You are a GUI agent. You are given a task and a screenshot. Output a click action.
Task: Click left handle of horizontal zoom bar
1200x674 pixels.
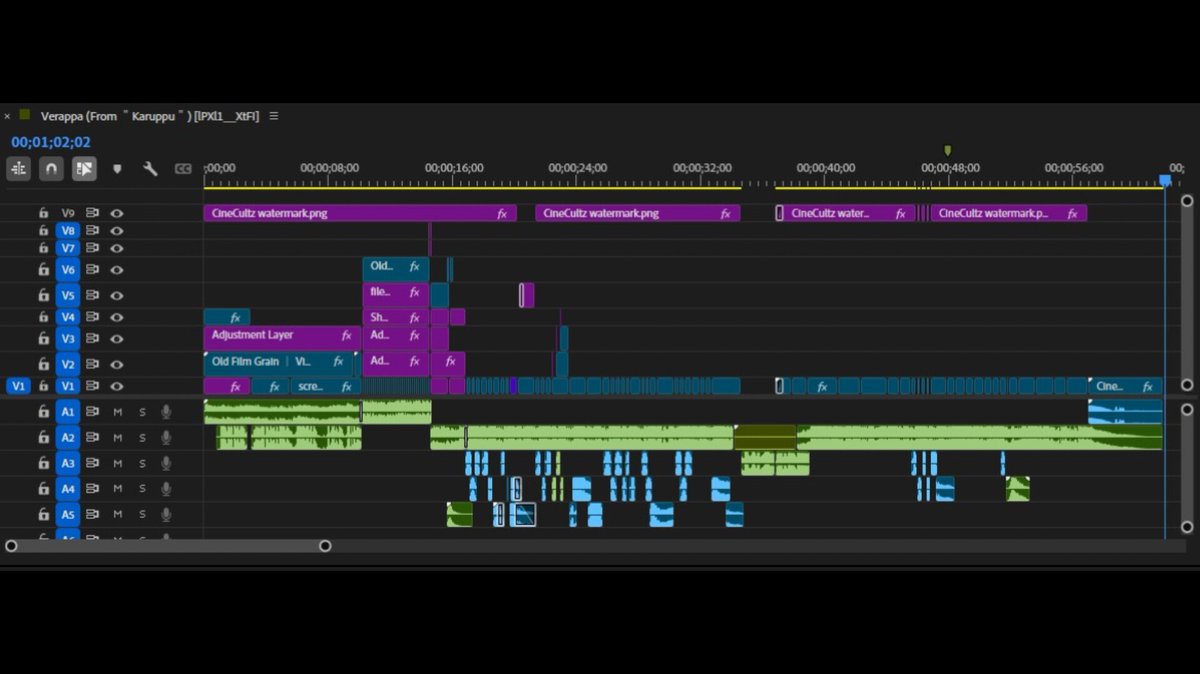(x=11, y=546)
